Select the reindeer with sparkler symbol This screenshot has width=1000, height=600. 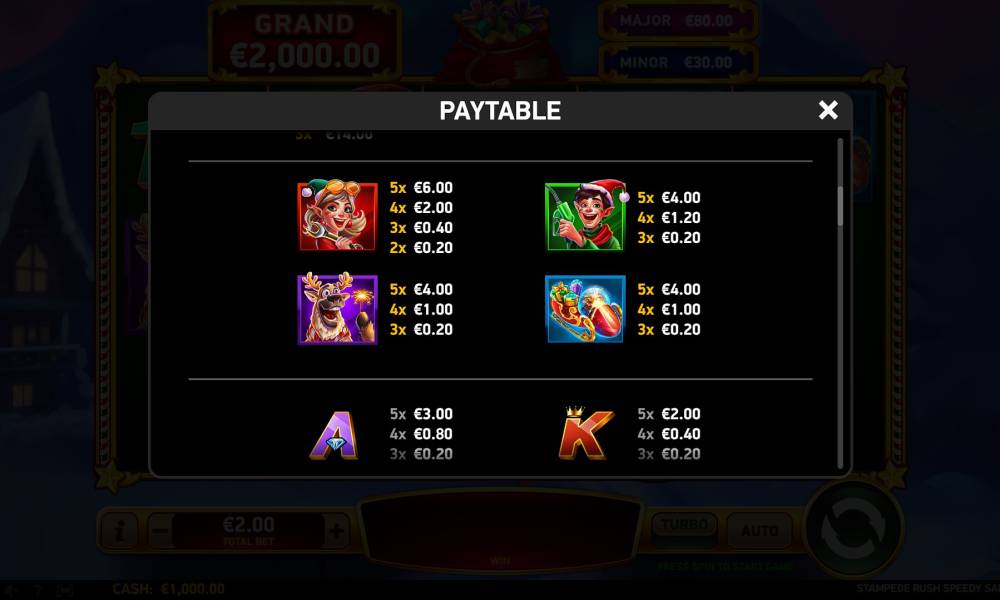[x=337, y=309]
